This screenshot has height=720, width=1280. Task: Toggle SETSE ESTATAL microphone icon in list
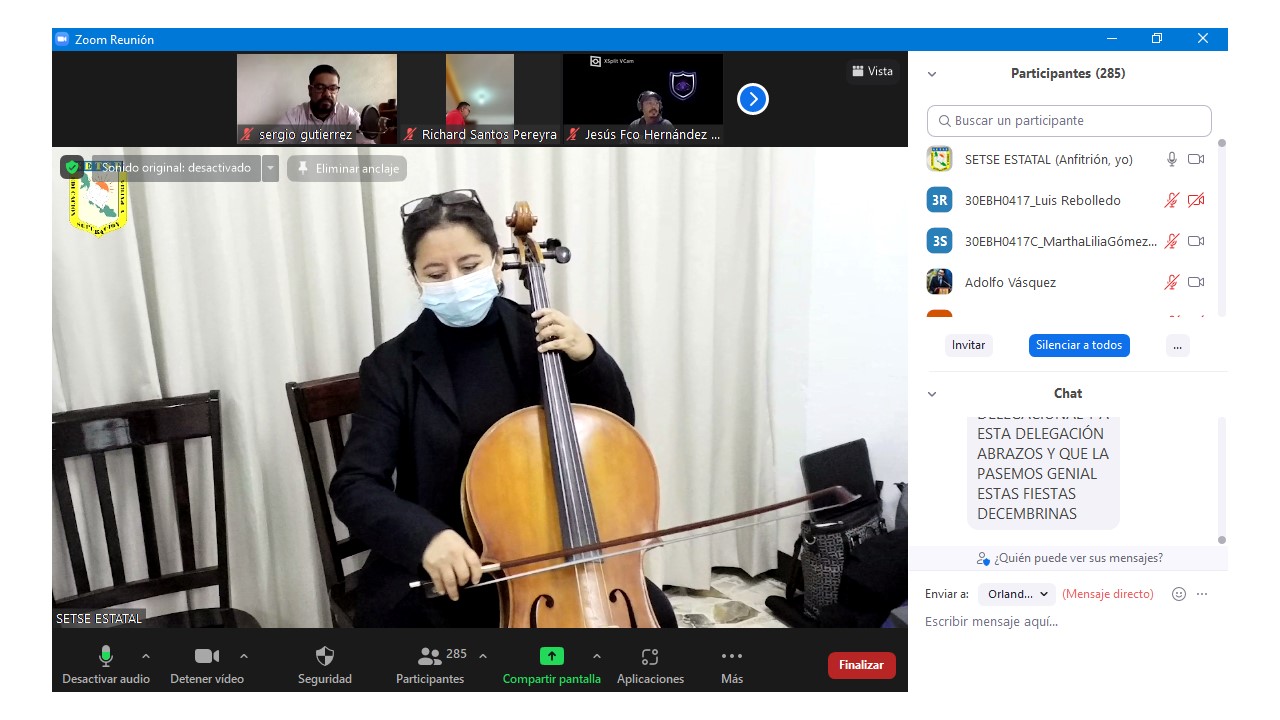pos(1172,159)
